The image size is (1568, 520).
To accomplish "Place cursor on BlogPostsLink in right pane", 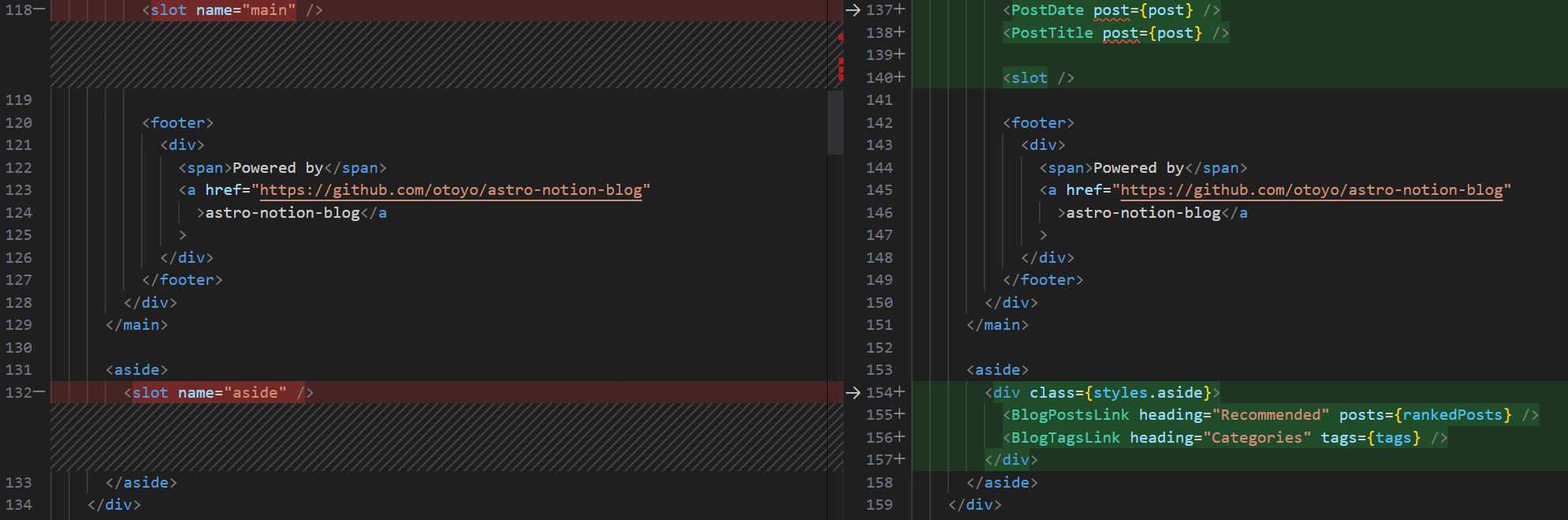I will click(1069, 415).
